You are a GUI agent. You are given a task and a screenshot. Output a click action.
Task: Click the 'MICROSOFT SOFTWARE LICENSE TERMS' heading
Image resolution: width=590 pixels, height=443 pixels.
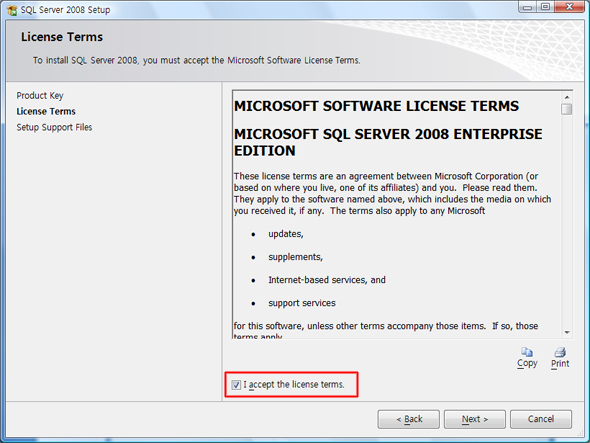[x=376, y=106]
